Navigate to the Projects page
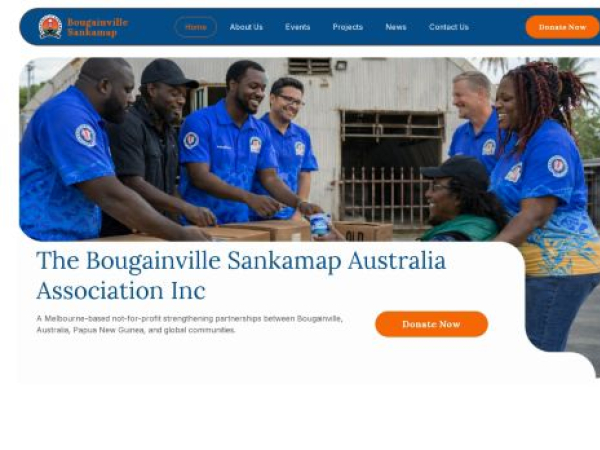Image resolution: width=600 pixels, height=450 pixels. pos(347,27)
